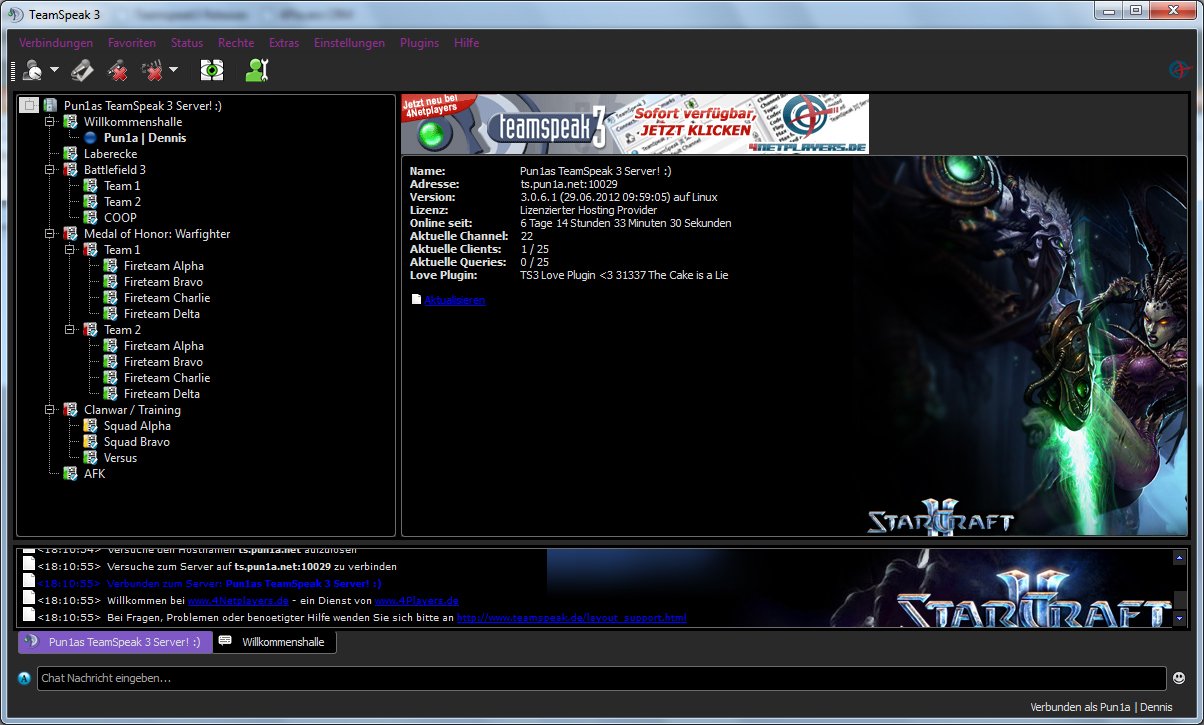
Task: Click Medal of Honor: Warfighter channel icon
Action: click(x=70, y=233)
